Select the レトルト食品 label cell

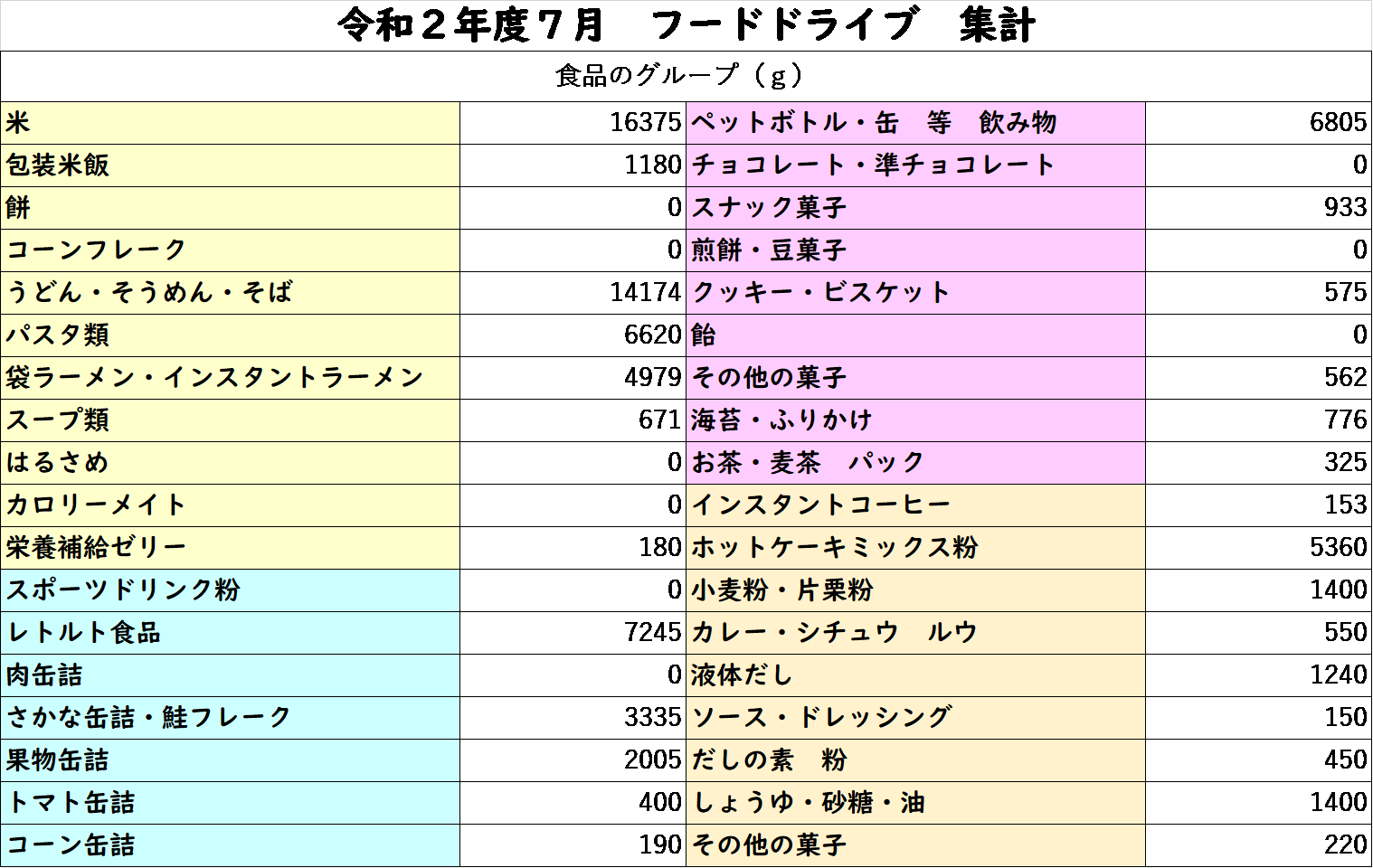click(230, 633)
